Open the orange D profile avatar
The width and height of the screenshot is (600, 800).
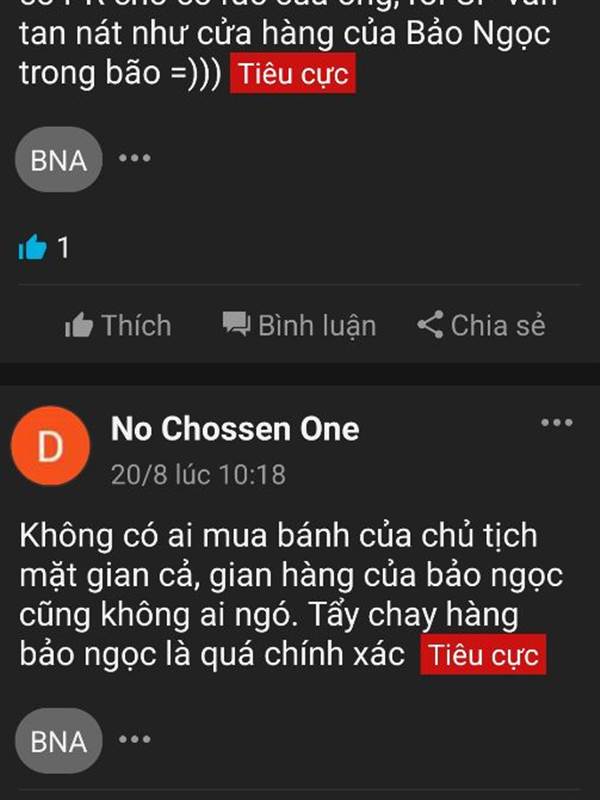tap(51, 445)
